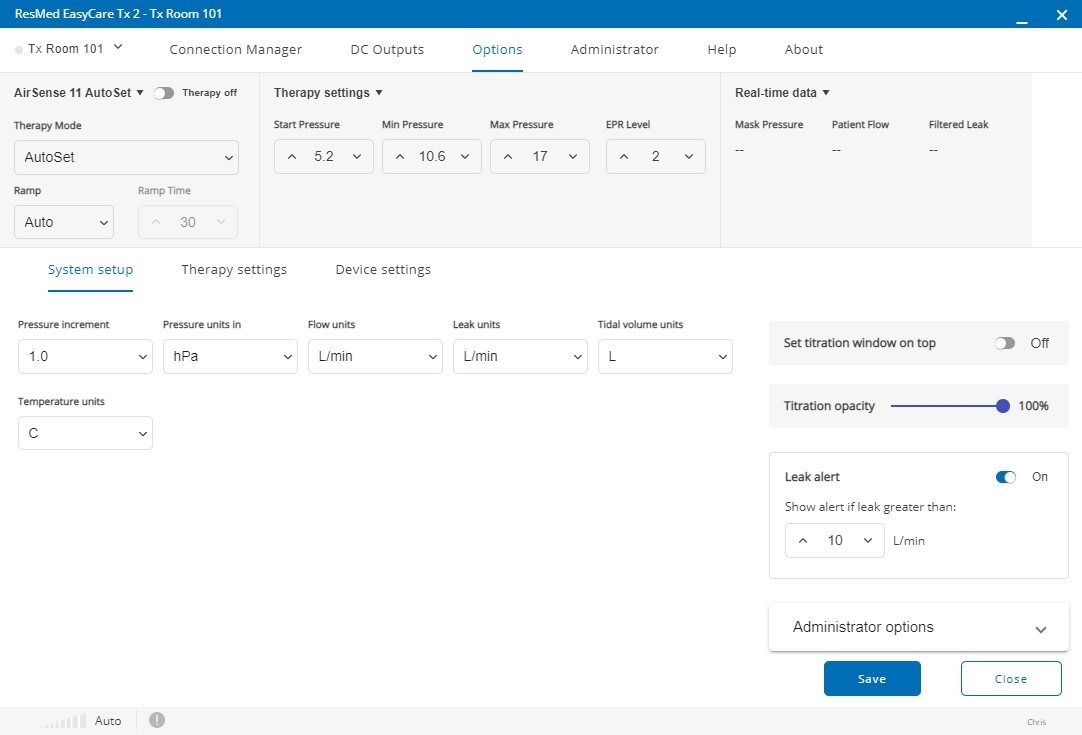Screen dimensions: 1082x735
Task: Toggle the Therapy off switch
Action: click(x=164, y=93)
